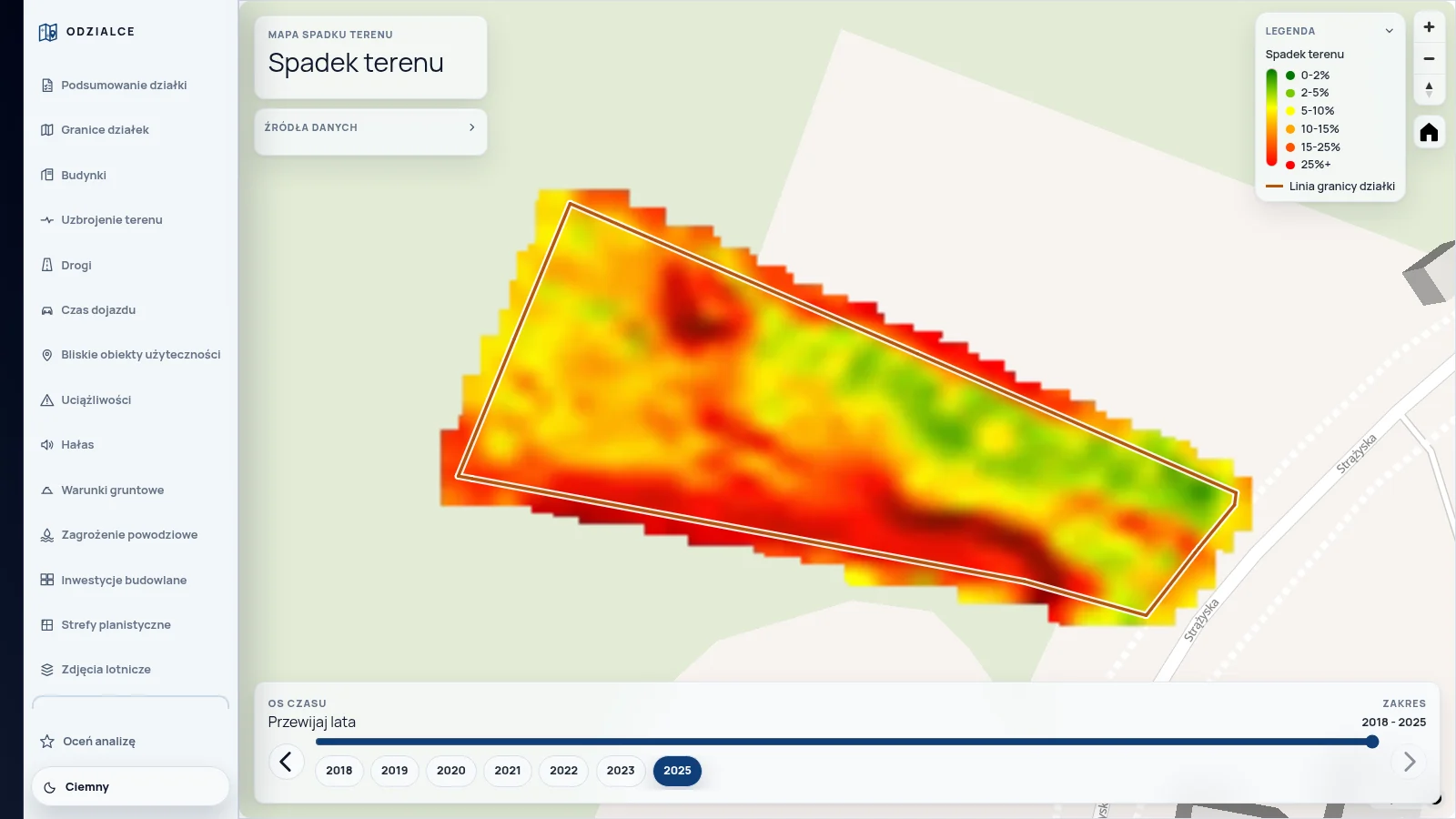Go to next timeline year arrow
The width and height of the screenshot is (1456, 819).
pos(1409,762)
